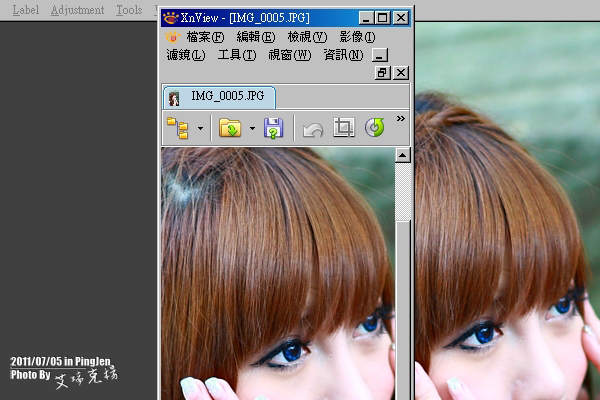Expand the open folder dropdown arrow
The image size is (600, 400).
(x=252, y=128)
